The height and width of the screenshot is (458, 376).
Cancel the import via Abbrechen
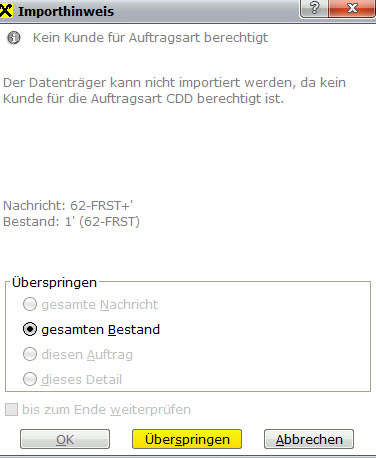click(x=309, y=439)
